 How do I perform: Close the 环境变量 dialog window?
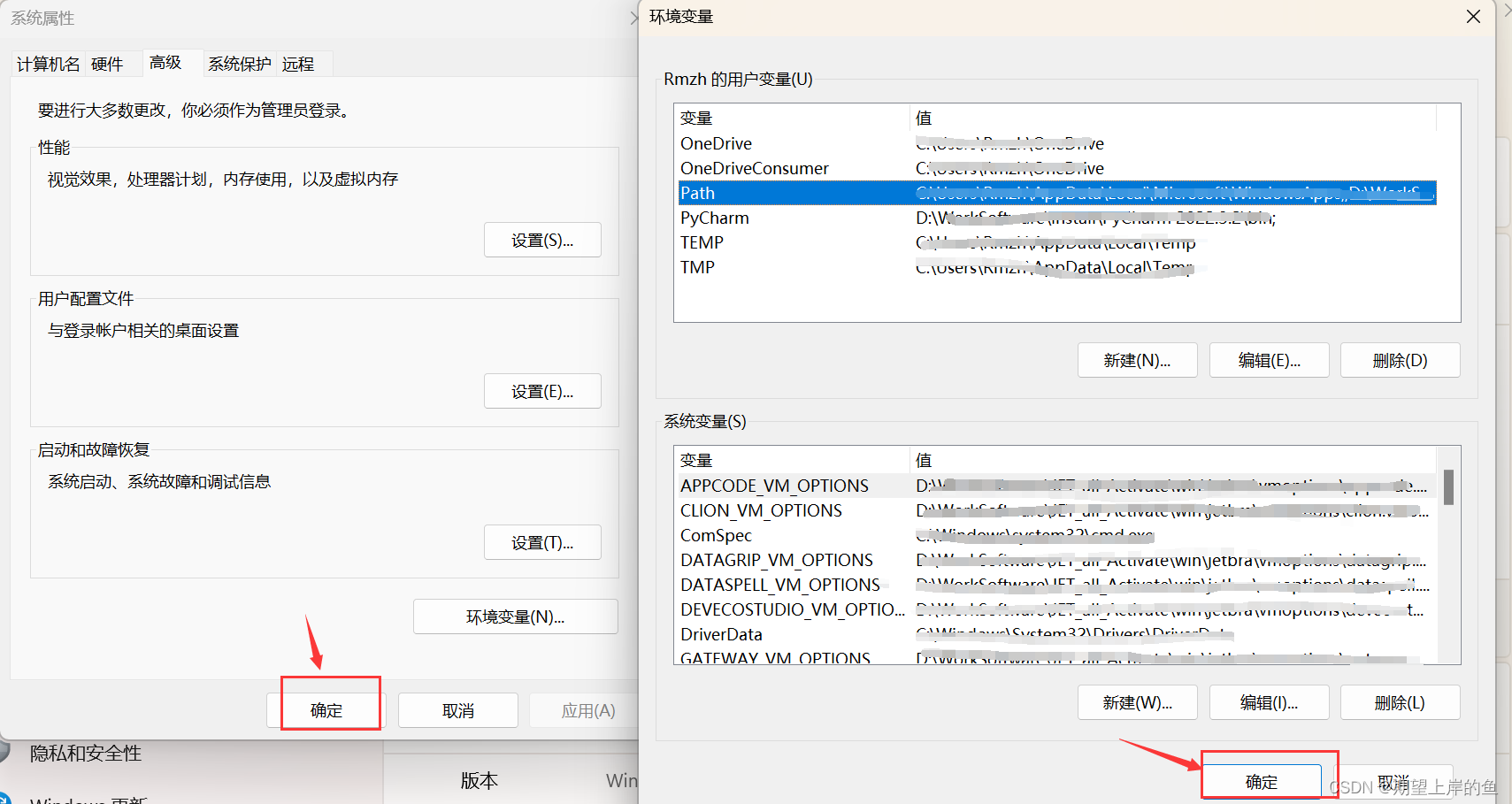pos(1473,17)
